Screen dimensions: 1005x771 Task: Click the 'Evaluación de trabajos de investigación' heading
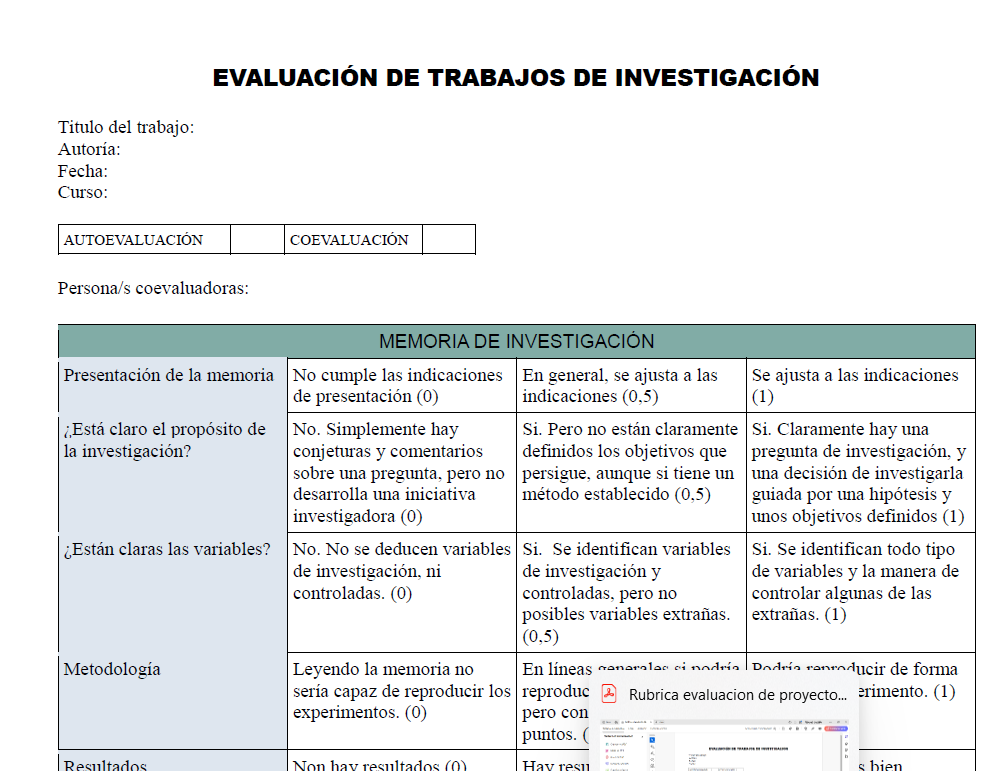tap(516, 78)
